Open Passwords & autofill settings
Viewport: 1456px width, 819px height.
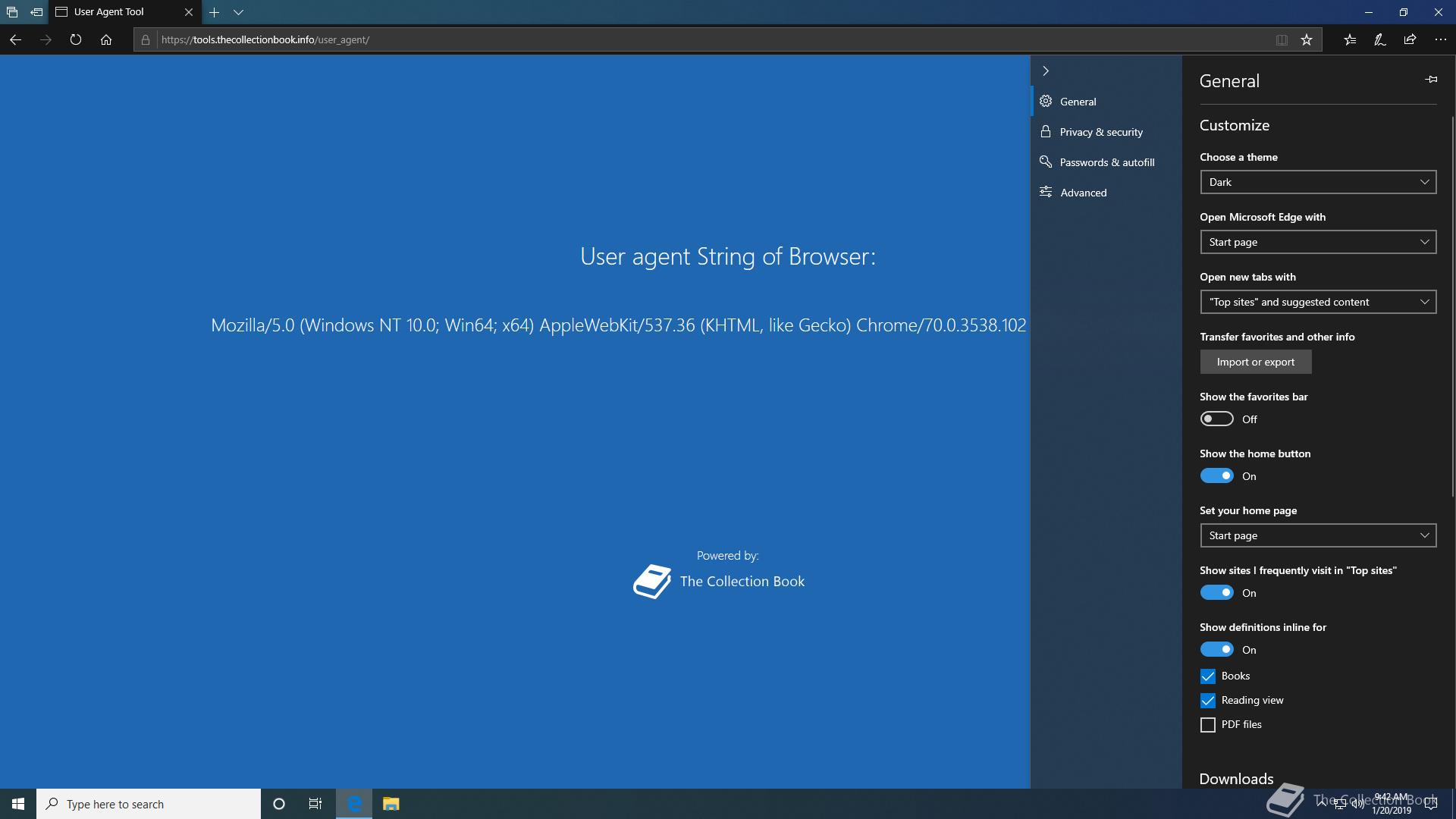point(1106,162)
